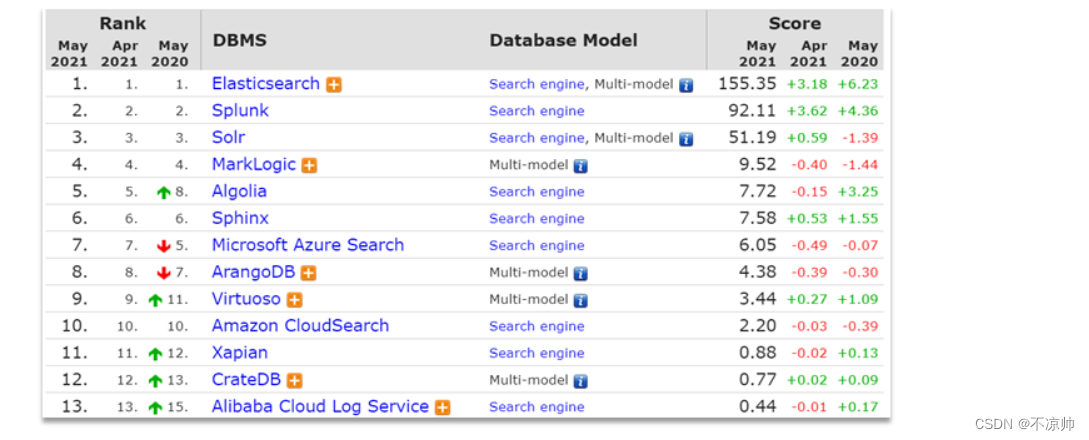Screen dimensions: 1089x440
Task: Click the Multi-model info icon in CrateDB row
Action: (x=581, y=381)
